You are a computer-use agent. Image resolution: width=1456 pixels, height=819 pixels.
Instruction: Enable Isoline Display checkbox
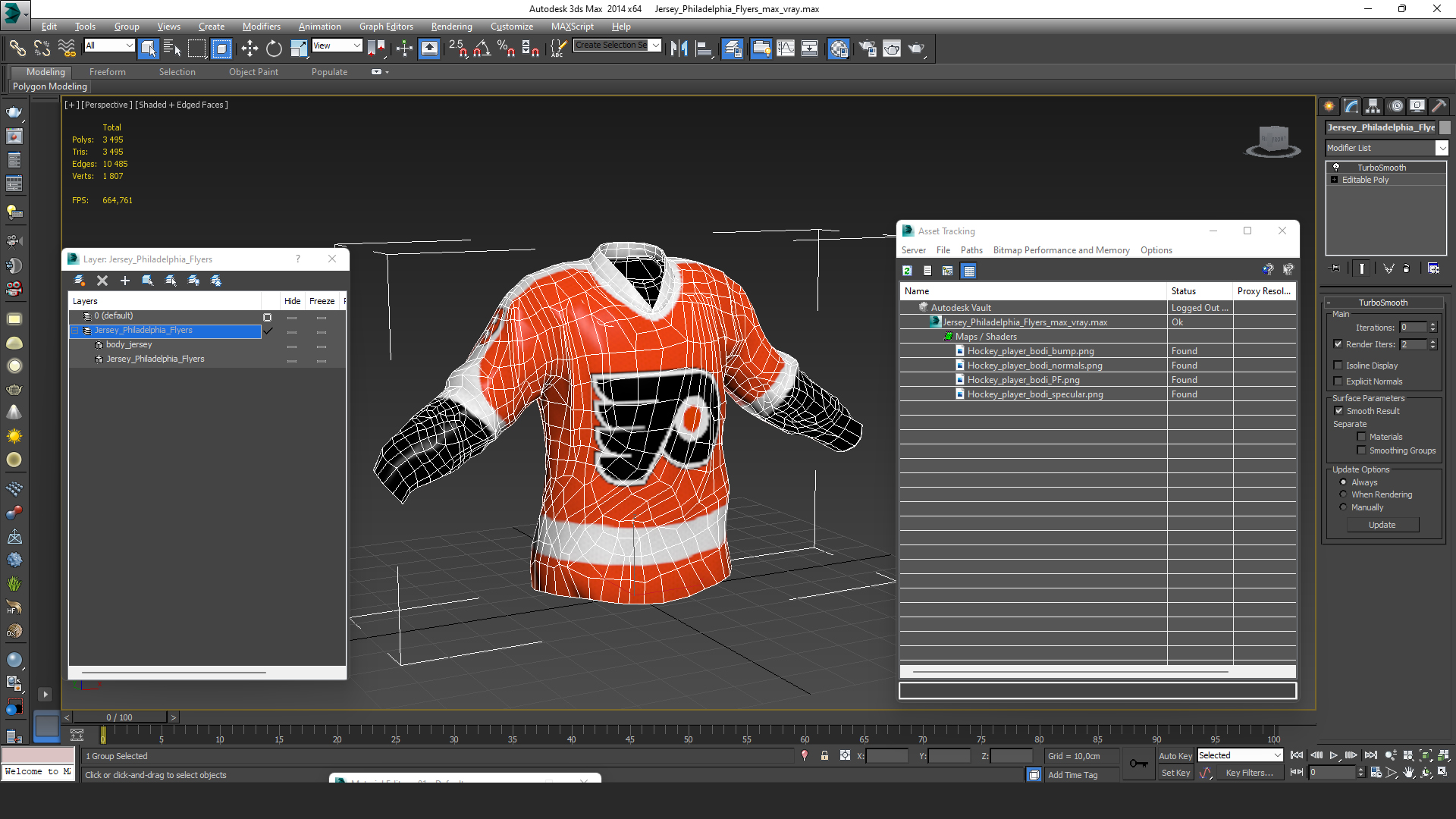click(1338, 366)
